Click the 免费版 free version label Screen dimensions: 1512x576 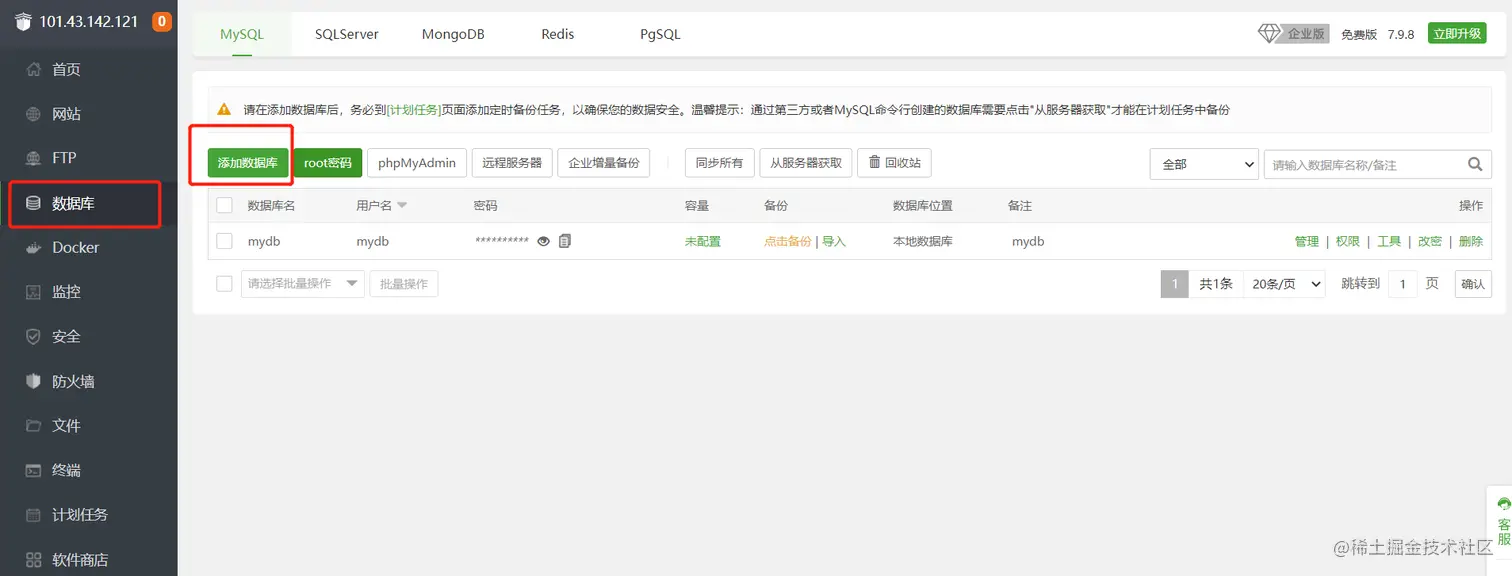[x=1359, y=34]
